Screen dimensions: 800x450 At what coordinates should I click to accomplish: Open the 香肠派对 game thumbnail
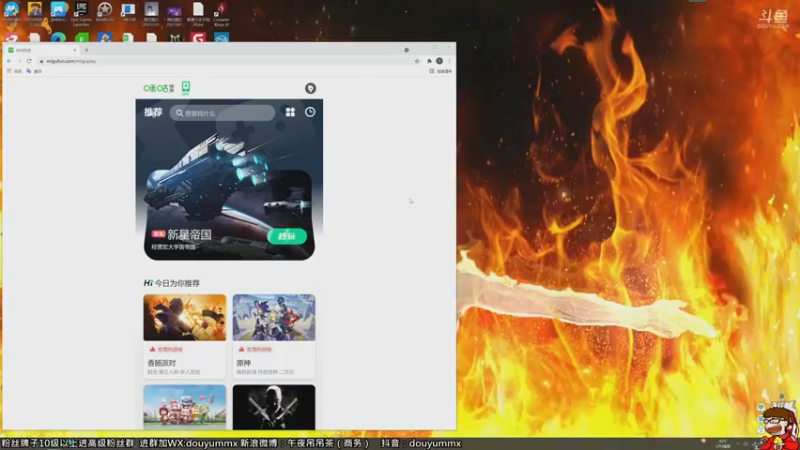185,317
